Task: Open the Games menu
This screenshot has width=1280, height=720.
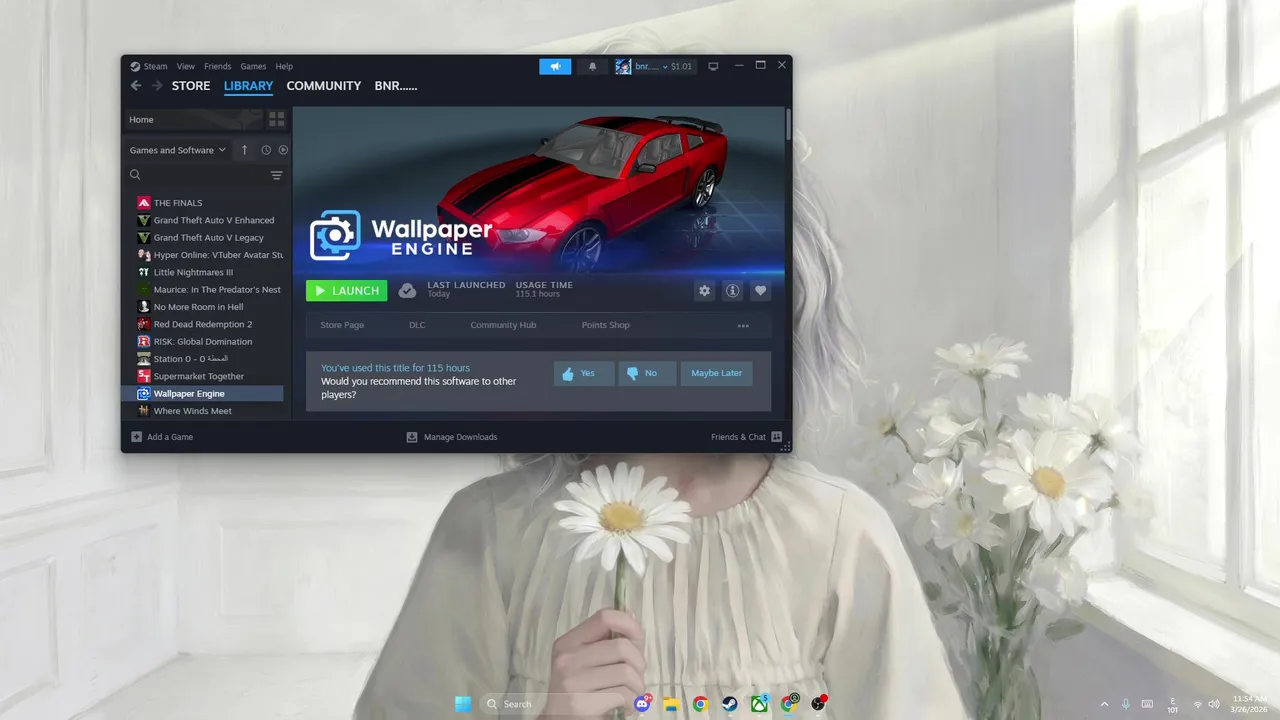Action: (253, 66)
